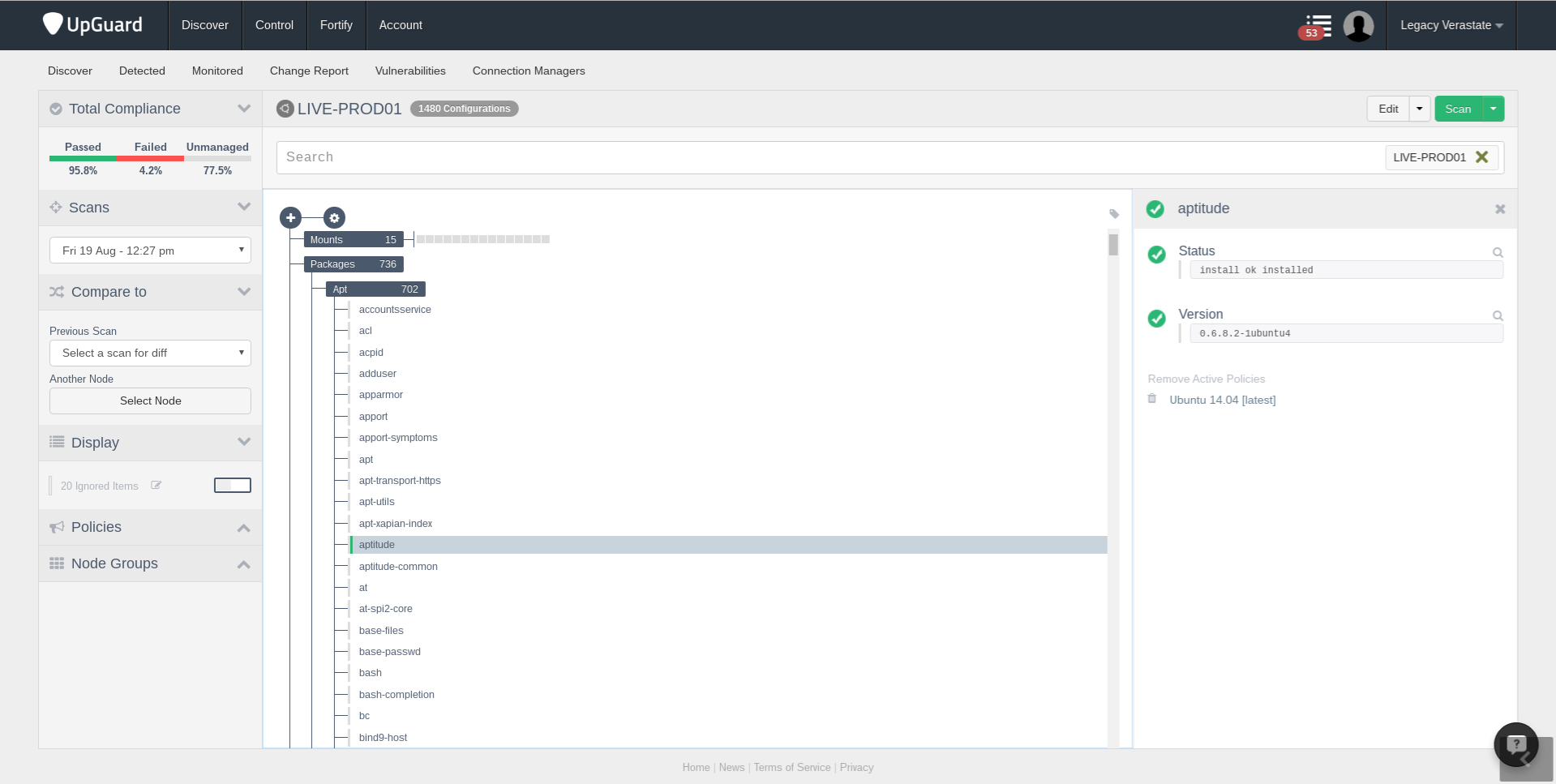Collapse the Scans section chevron

[244, 208]
